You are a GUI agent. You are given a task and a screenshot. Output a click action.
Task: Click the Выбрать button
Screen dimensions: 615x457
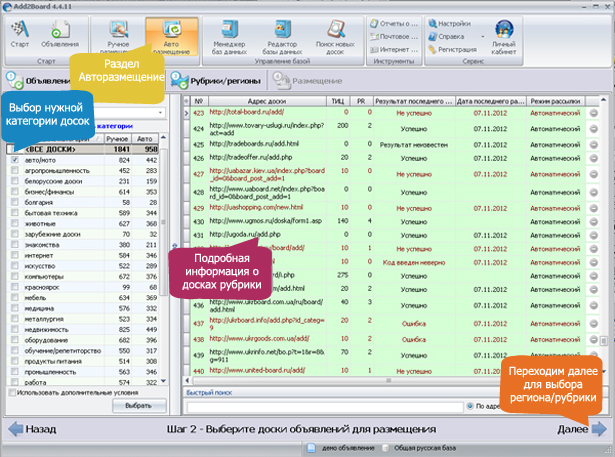(138, 406)
